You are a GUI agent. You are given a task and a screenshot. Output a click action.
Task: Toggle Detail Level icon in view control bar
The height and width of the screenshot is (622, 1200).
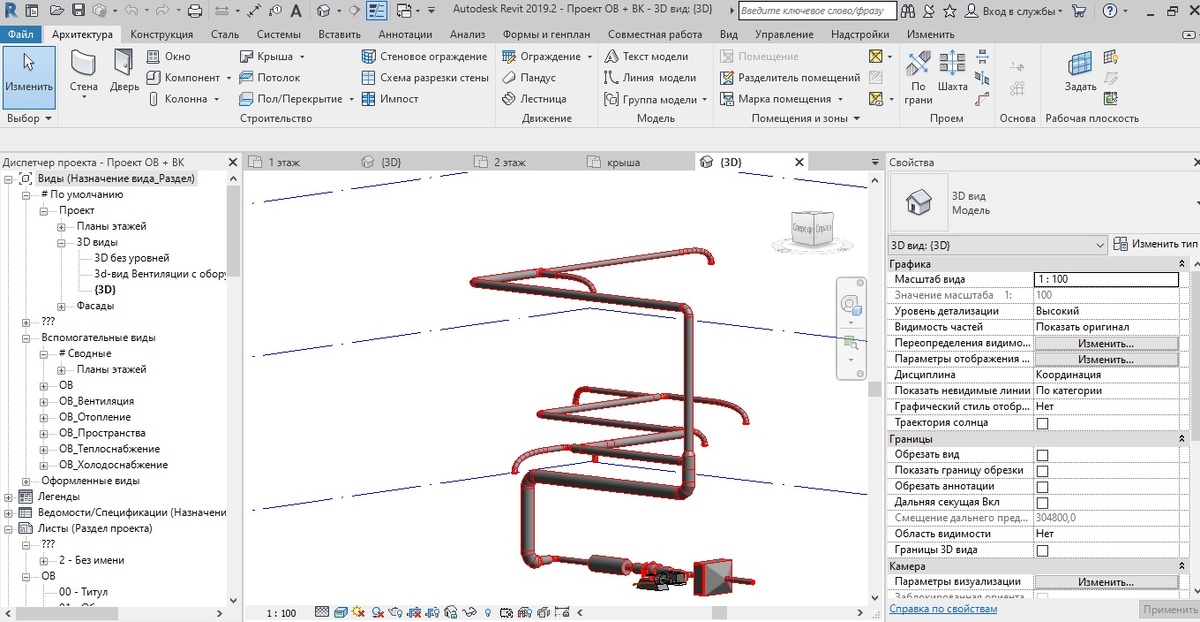pos(322,612)
